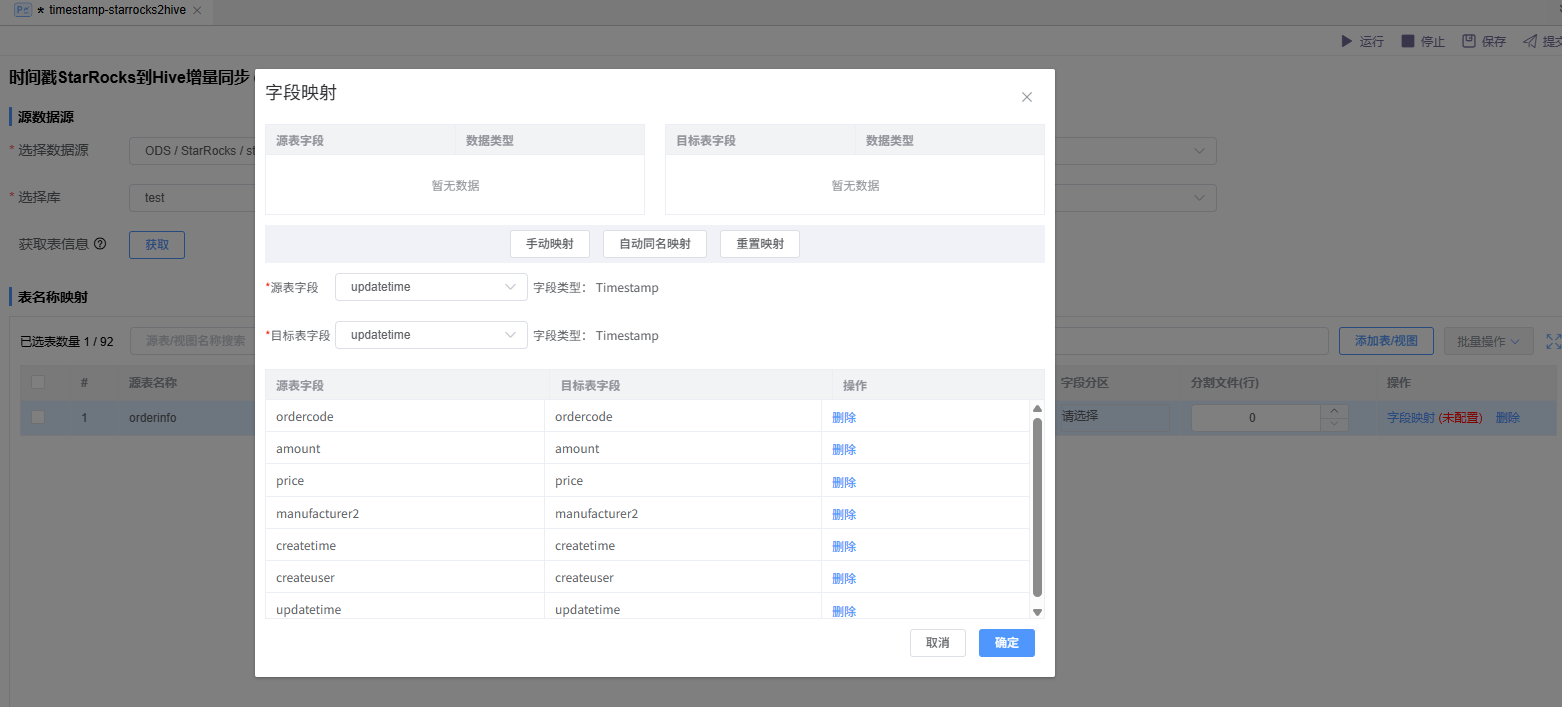The image size is (1562, 707).
Task: Click the 自动同名映射 button
Action: 655,244
